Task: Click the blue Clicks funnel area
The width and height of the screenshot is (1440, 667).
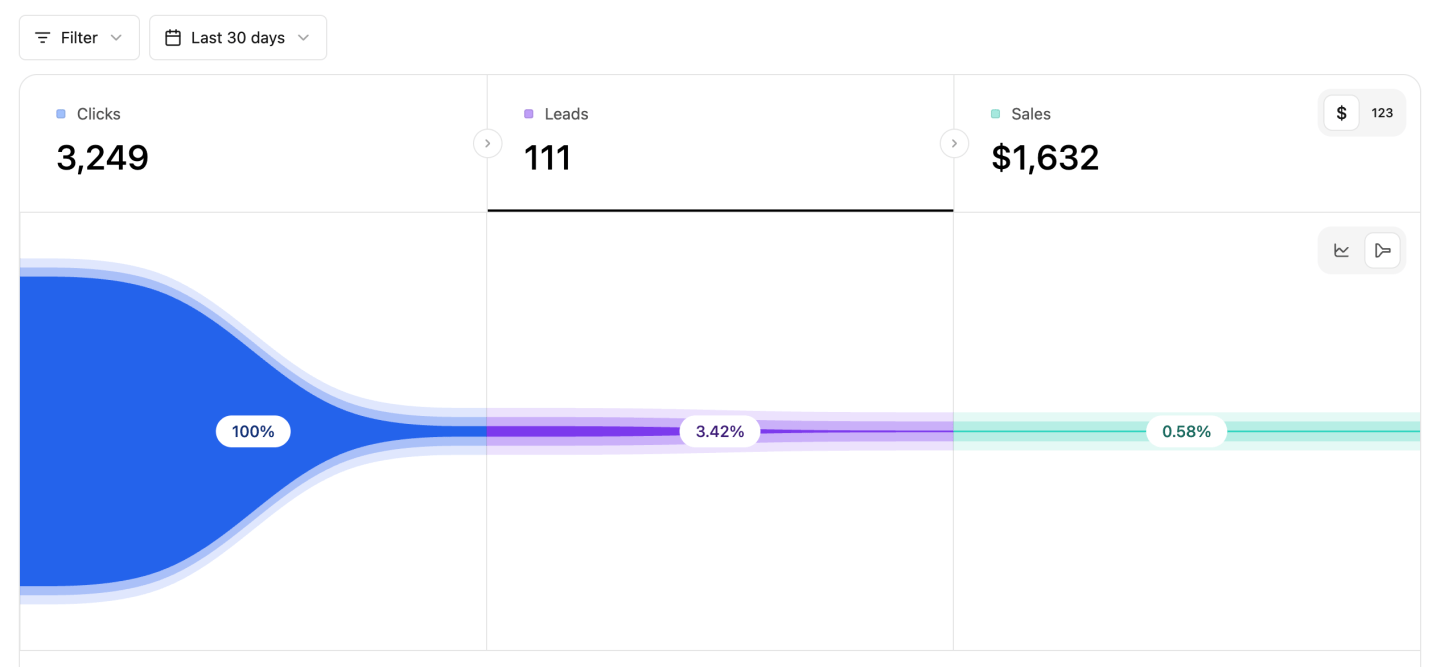Action: [120, 430]
